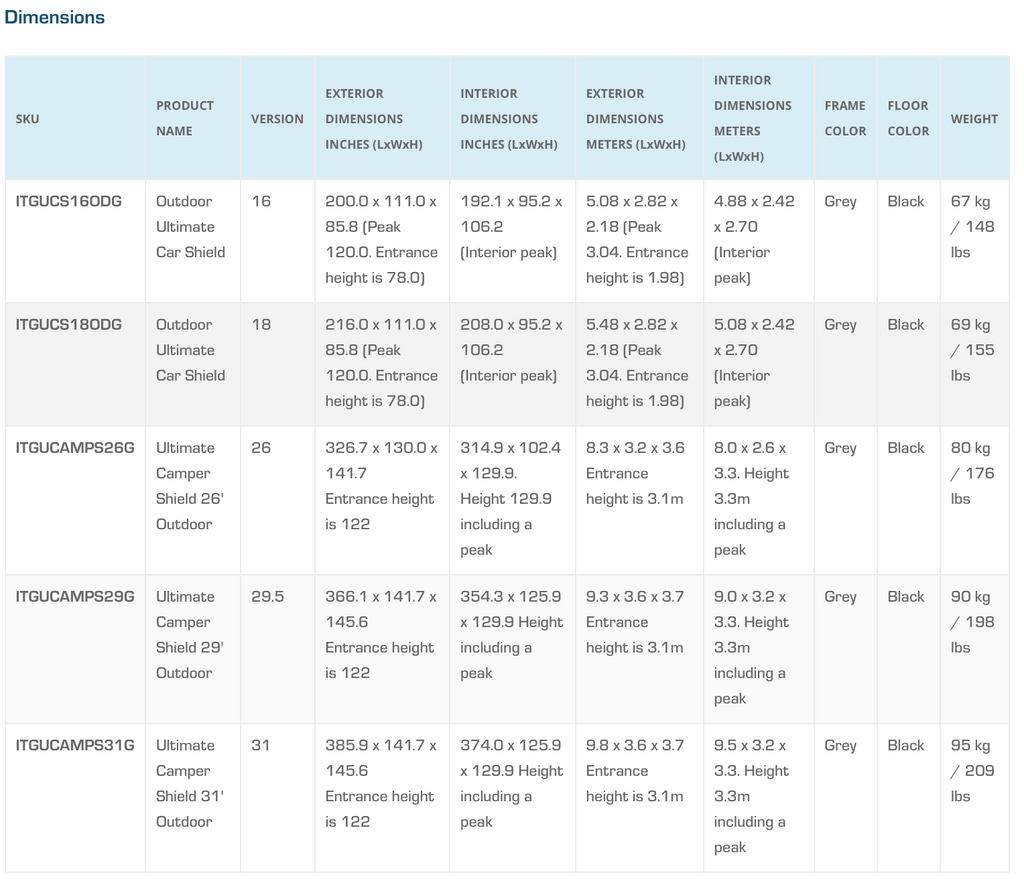Screen dimensions: 1024x879
Task: Click interior inches cell starting 374.0 x 125.9
Action: tap(511, 783)
